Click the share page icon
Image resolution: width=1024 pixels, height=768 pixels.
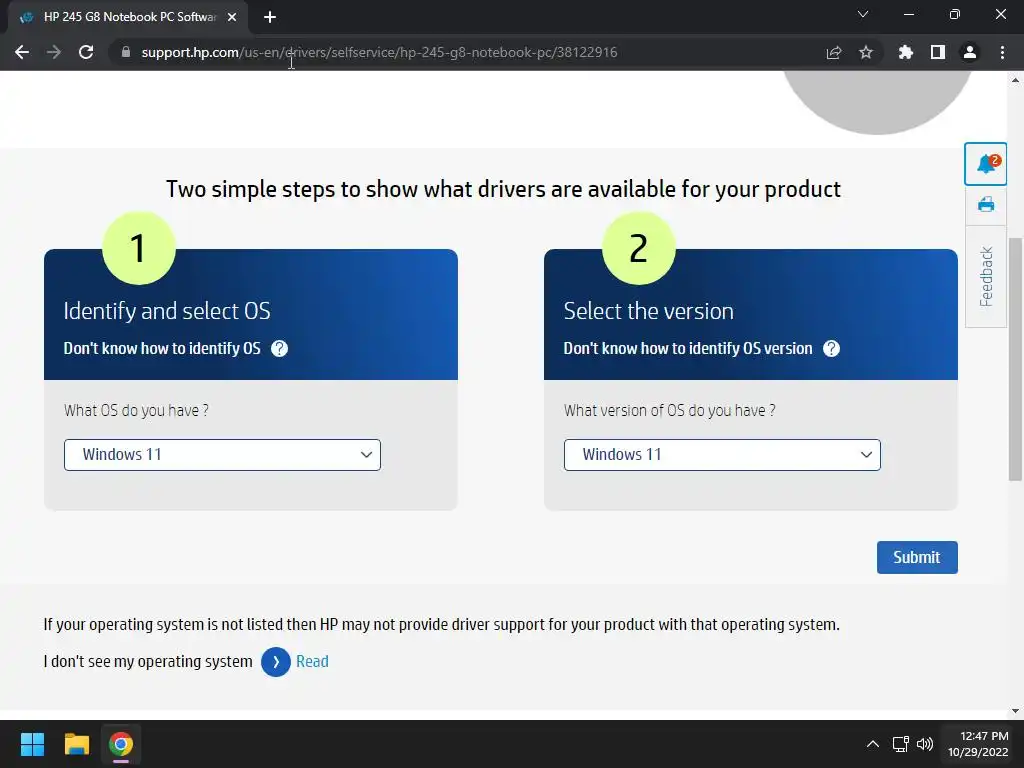[833, 52]
